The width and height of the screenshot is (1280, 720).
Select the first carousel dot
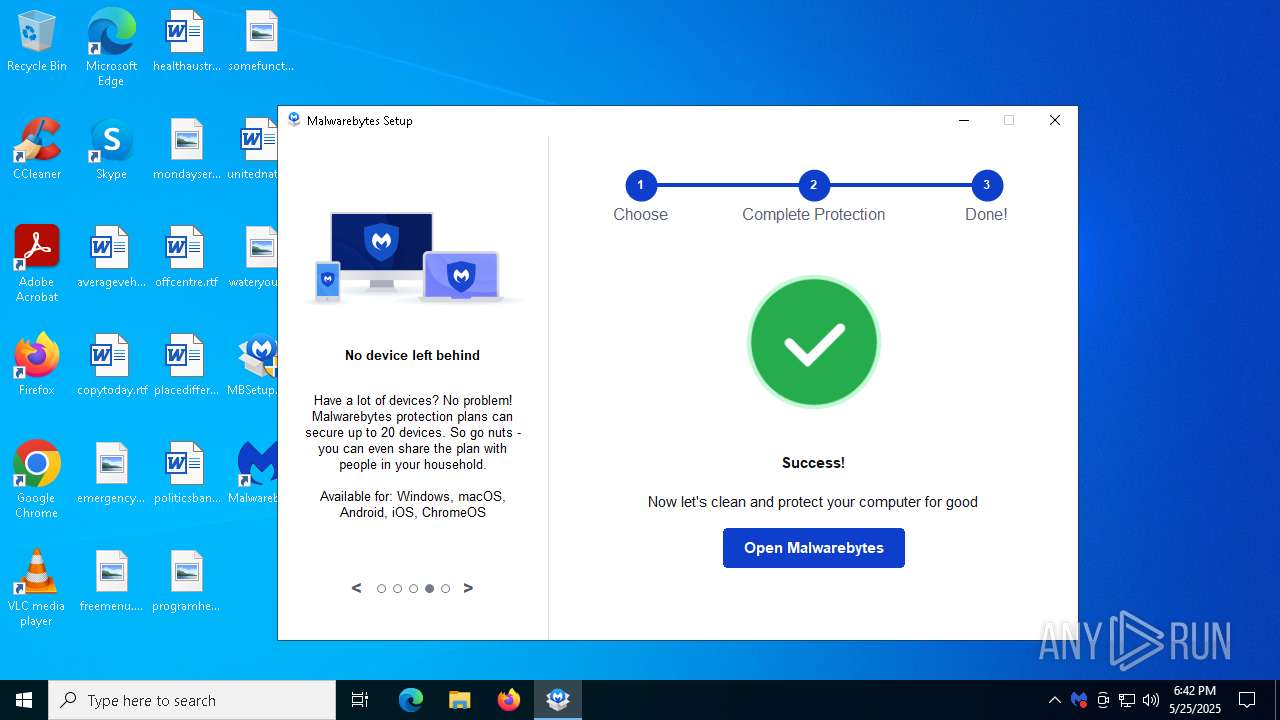pos(381,589)
